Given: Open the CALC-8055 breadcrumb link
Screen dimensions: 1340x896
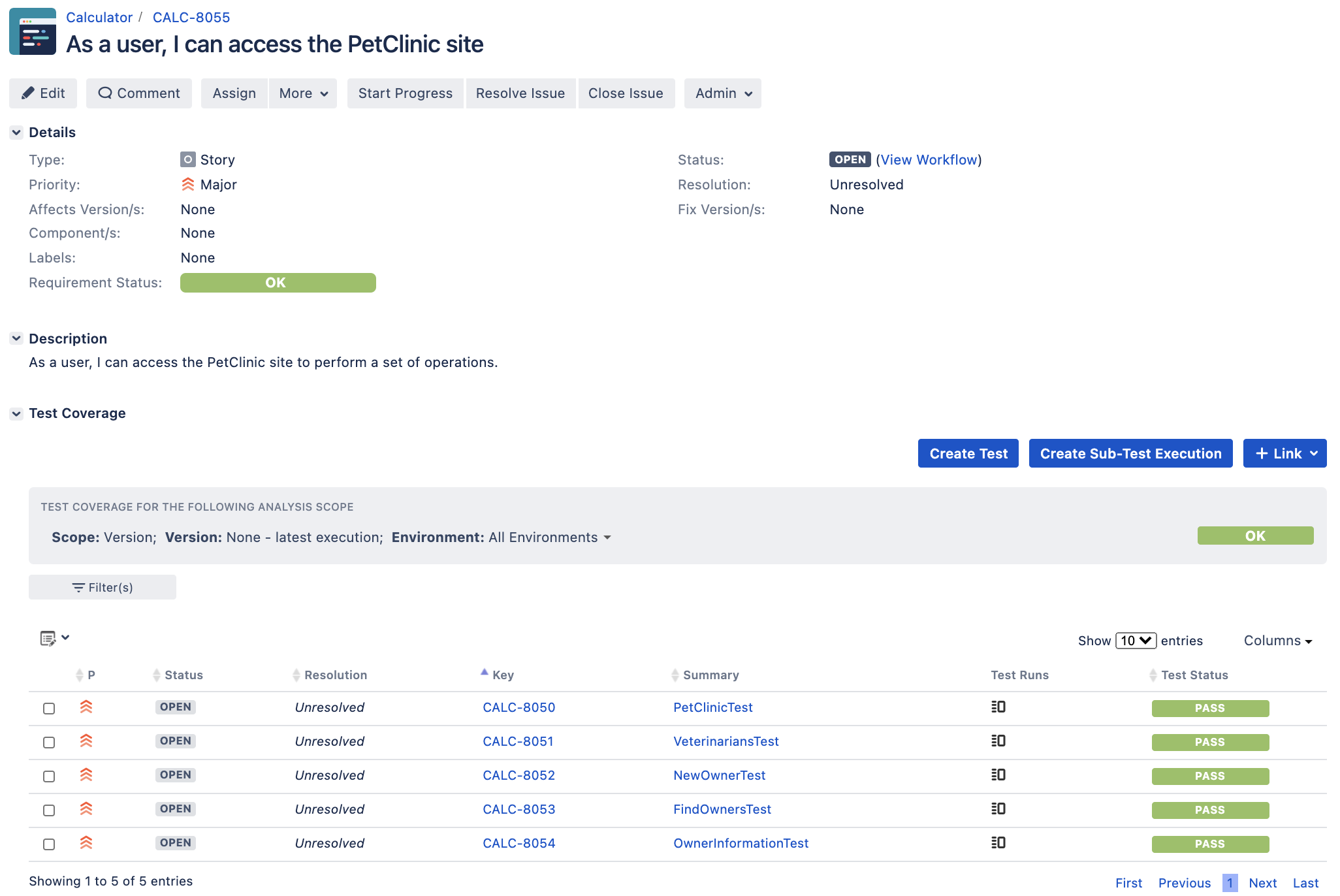Looking at the screenshot, I should pos(191,18).
